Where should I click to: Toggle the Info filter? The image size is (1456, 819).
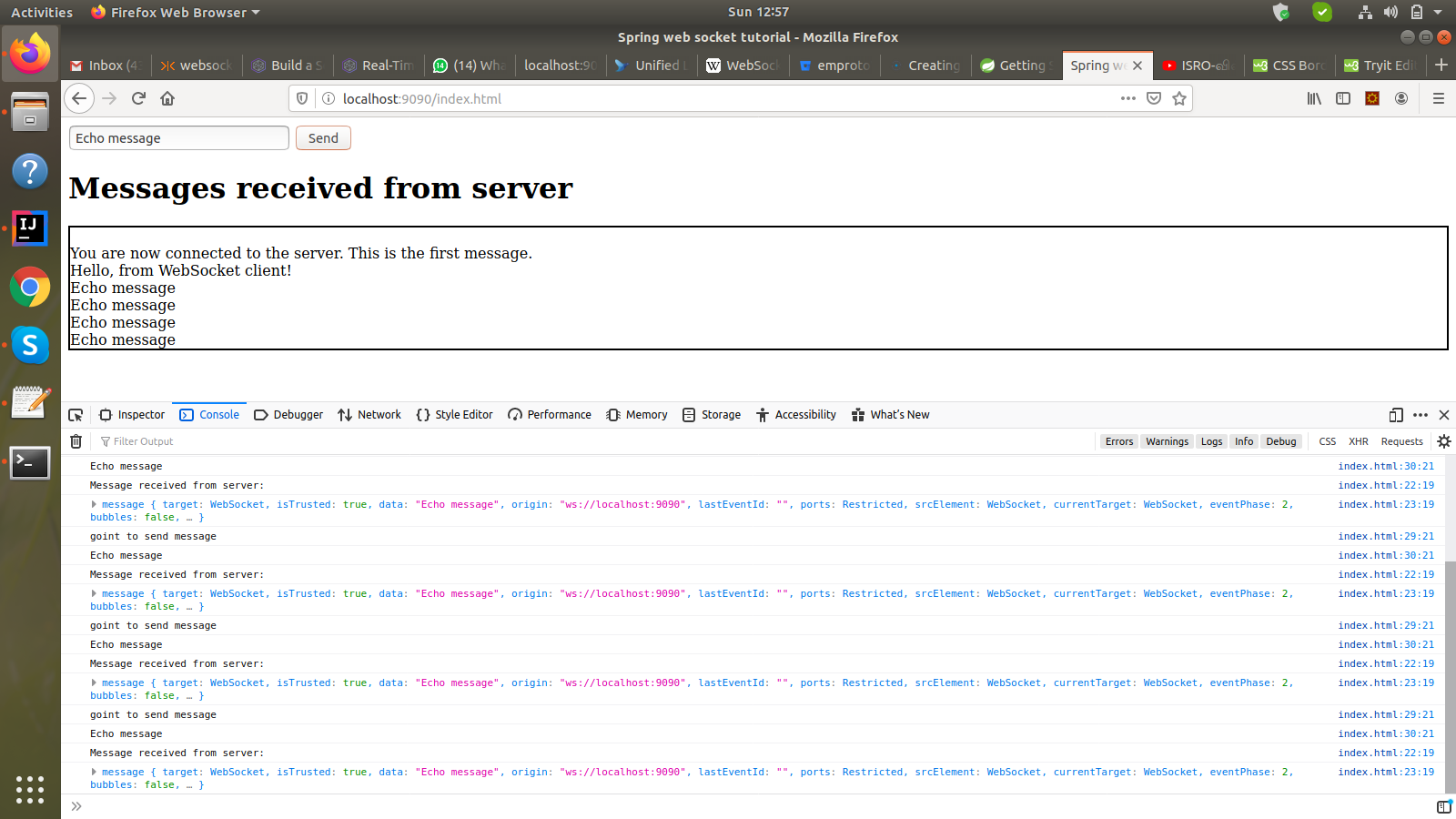(x=1244, y=441)
